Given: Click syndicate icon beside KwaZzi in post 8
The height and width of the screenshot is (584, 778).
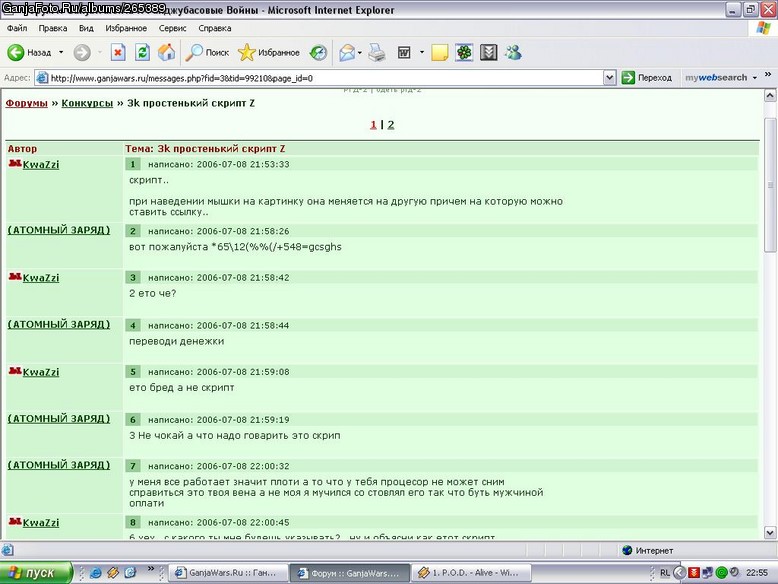Looking at the screenshot, I should point(15,521).
